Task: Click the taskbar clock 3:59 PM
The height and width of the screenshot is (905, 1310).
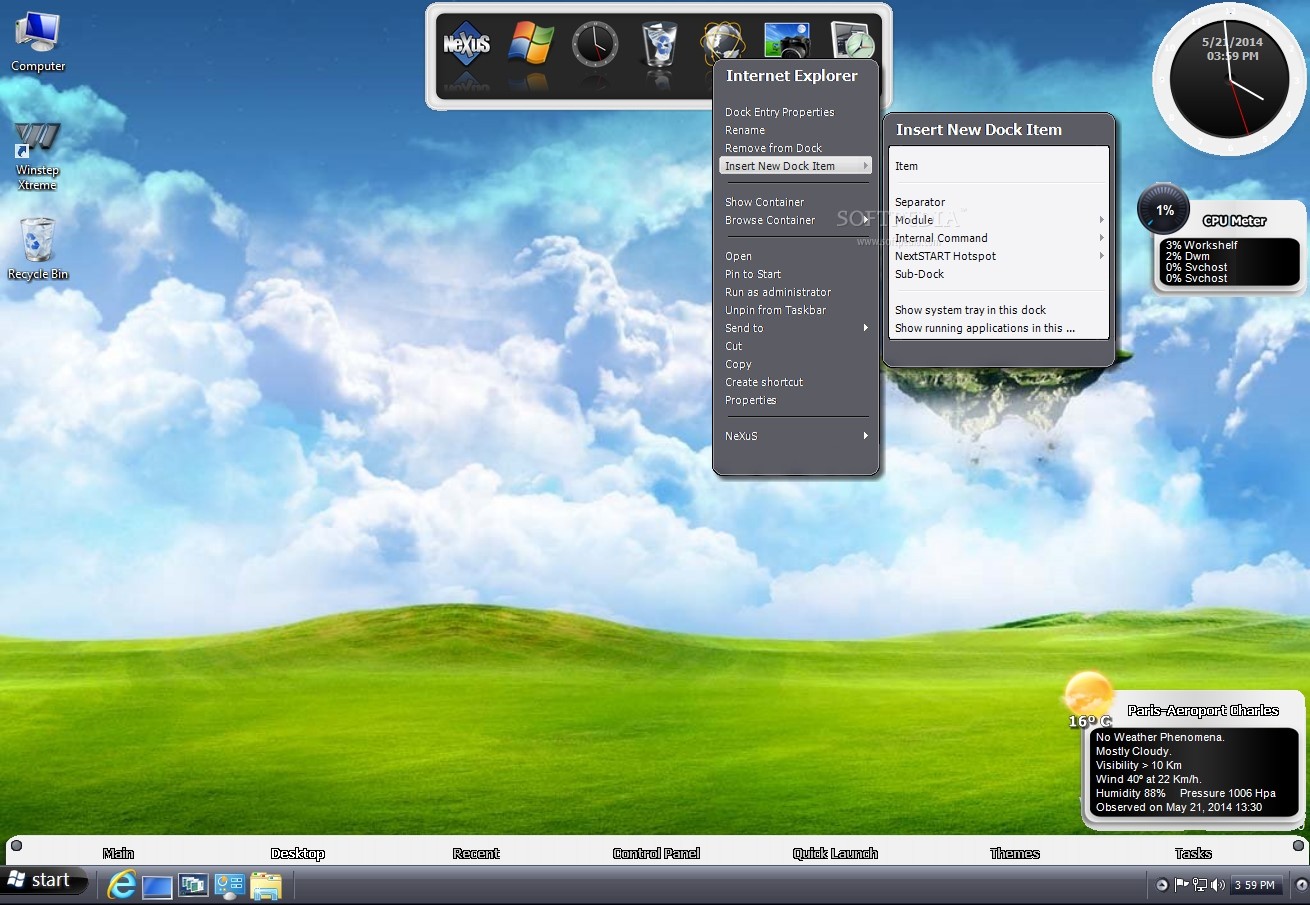Action: [1254, 885]
